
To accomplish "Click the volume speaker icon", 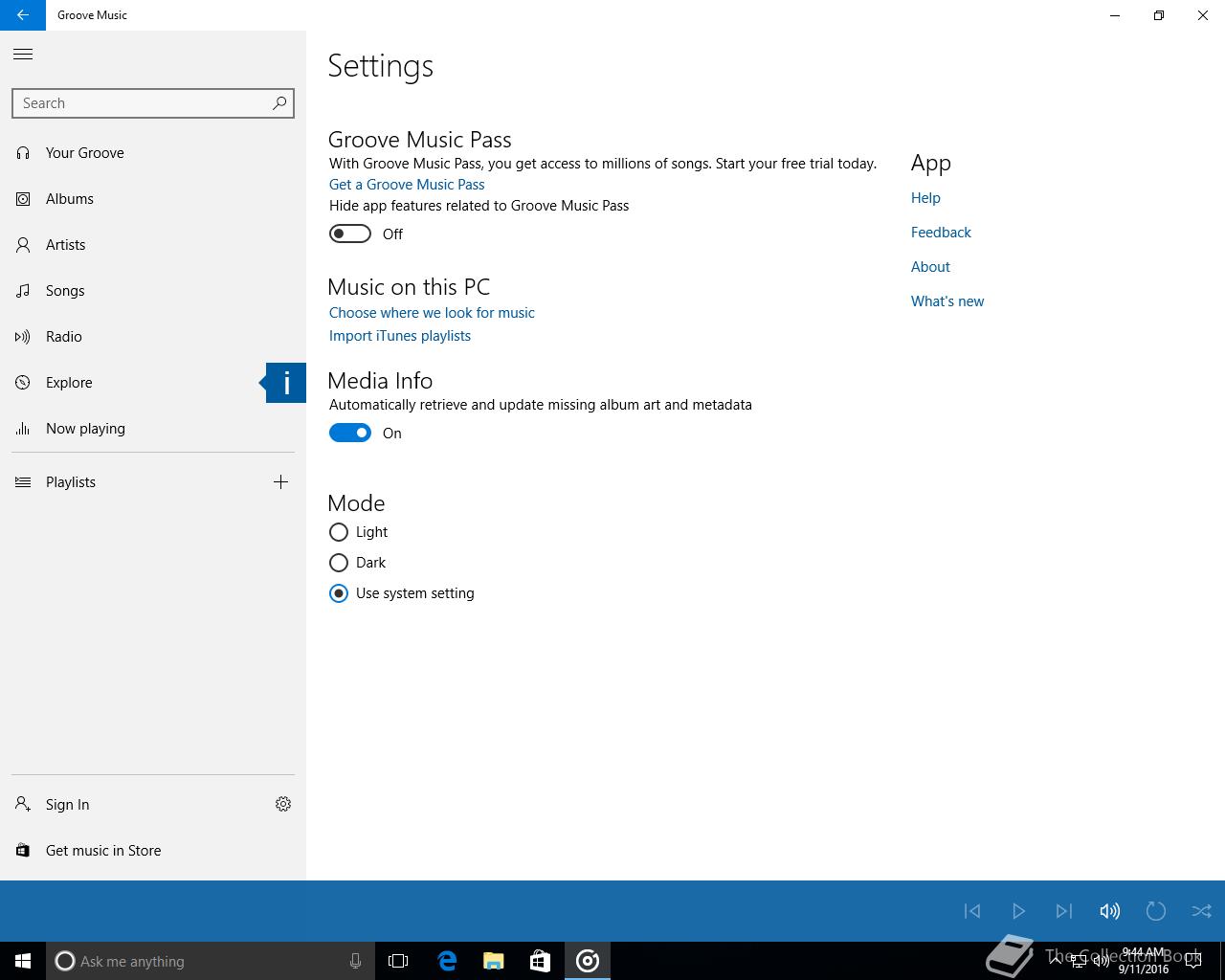I will coord(1110,911).
